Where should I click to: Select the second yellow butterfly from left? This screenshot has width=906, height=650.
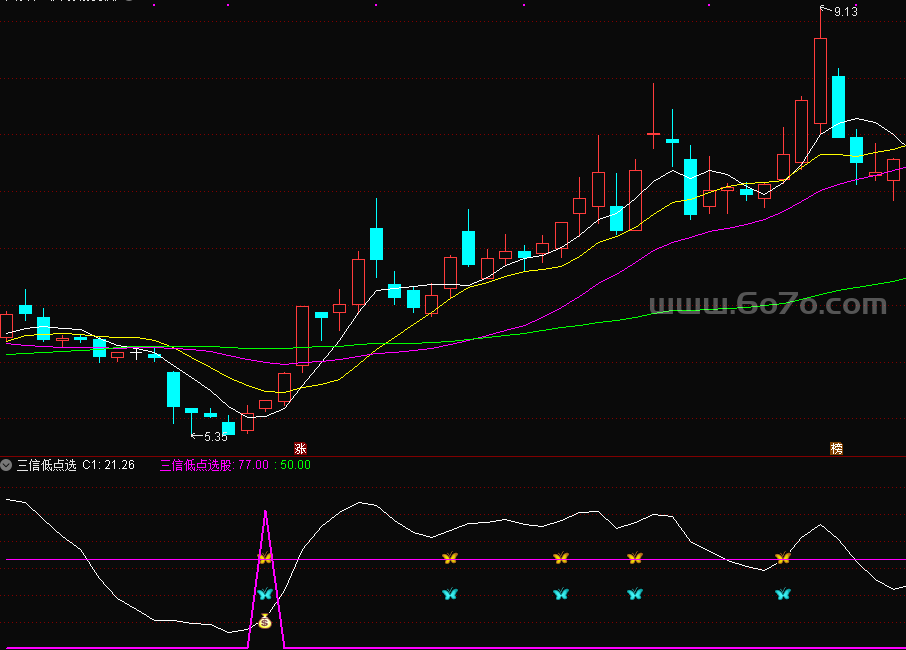point(449,558)
